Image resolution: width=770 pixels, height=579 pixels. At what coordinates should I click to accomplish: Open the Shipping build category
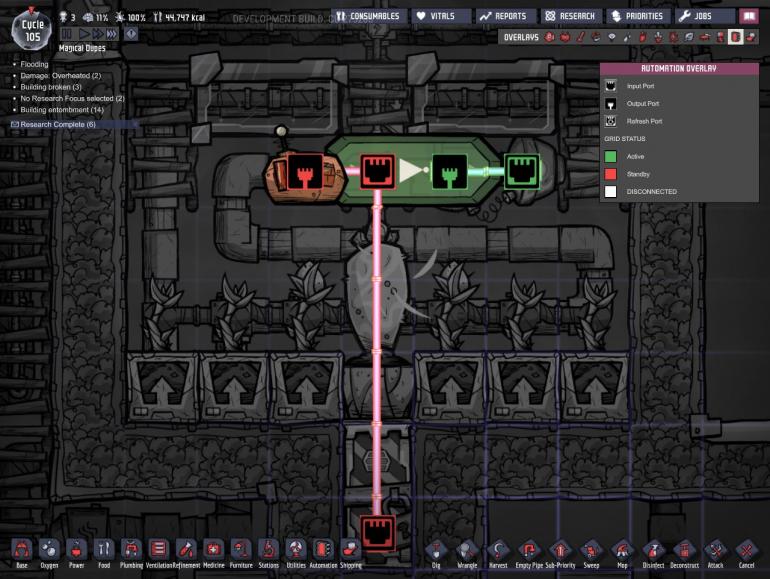[x=351, y=553]
